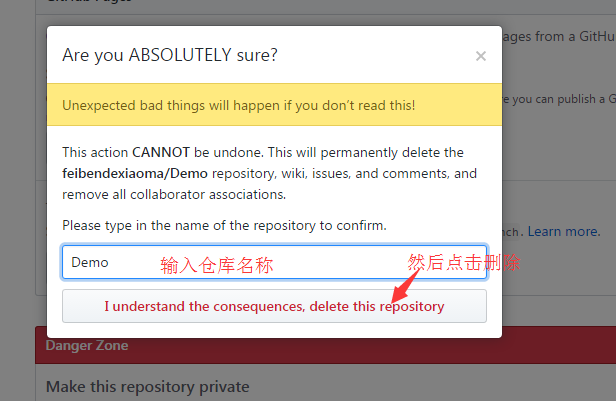This screenshot has width=616, height=401.
Task: Click the bold CANNOT word in the warning
Action: (x=161, y=152)
